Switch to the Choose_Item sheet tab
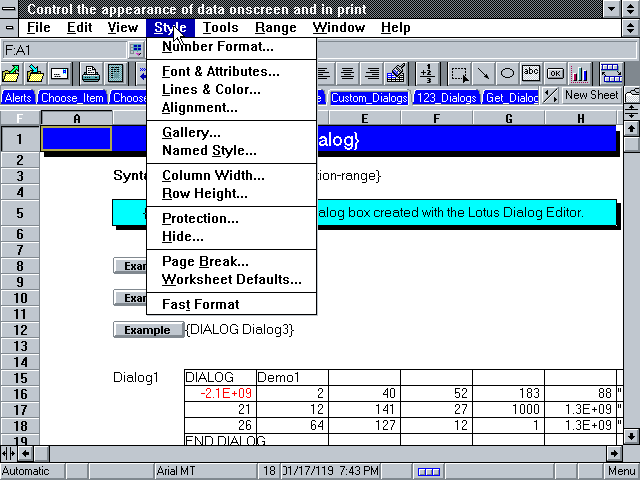 (72, 98)
